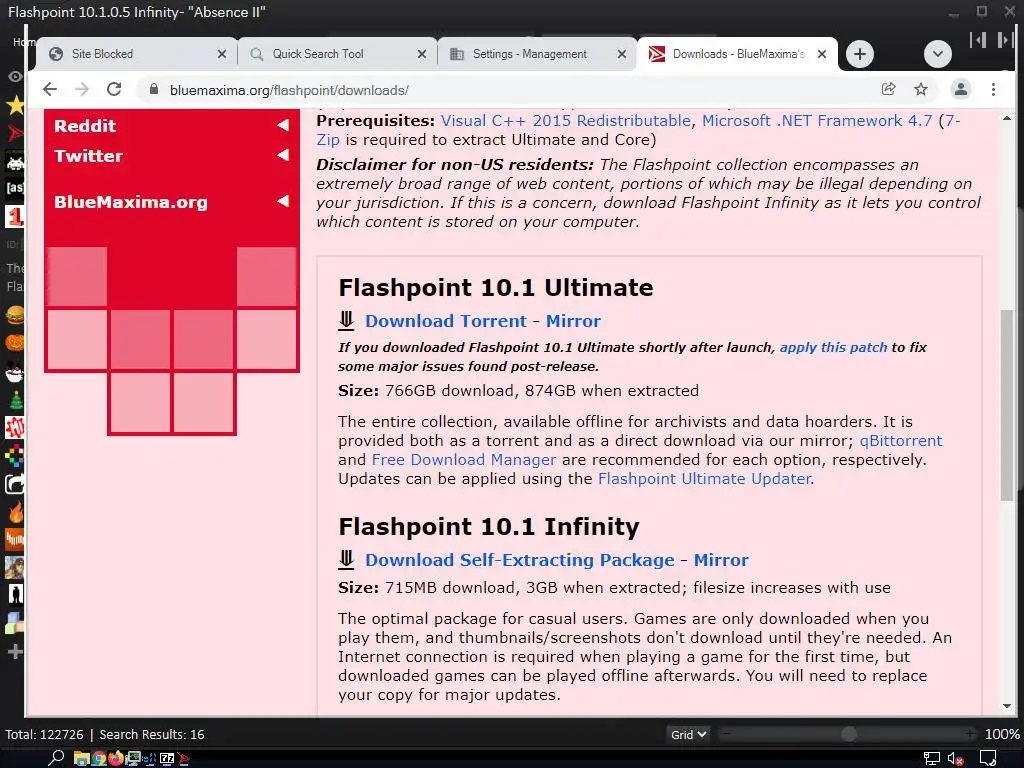The image size is (1024, 768).
Task: Add a new playlist with the plus icon
Action: 14,652
